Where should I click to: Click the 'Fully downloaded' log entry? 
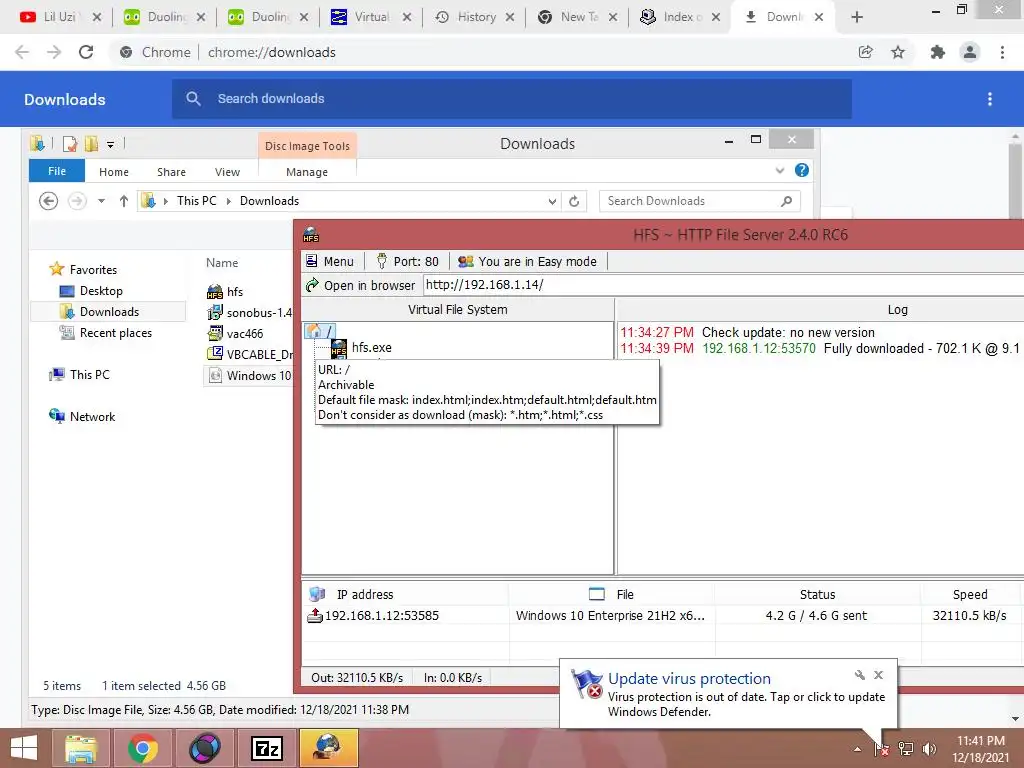[820, 349]
